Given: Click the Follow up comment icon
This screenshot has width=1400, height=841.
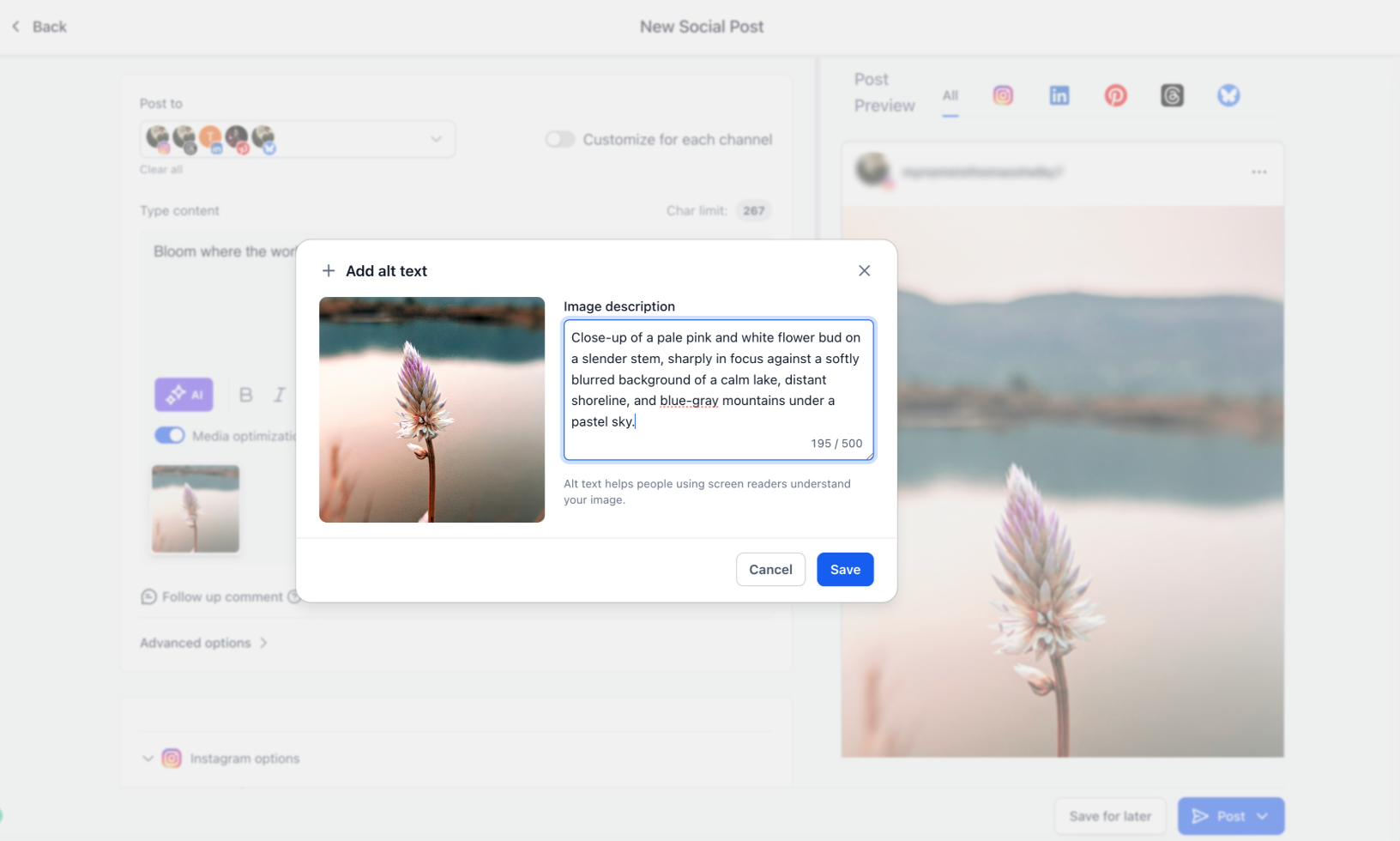Looking at the screenshot, I should [x=148, y=596].
